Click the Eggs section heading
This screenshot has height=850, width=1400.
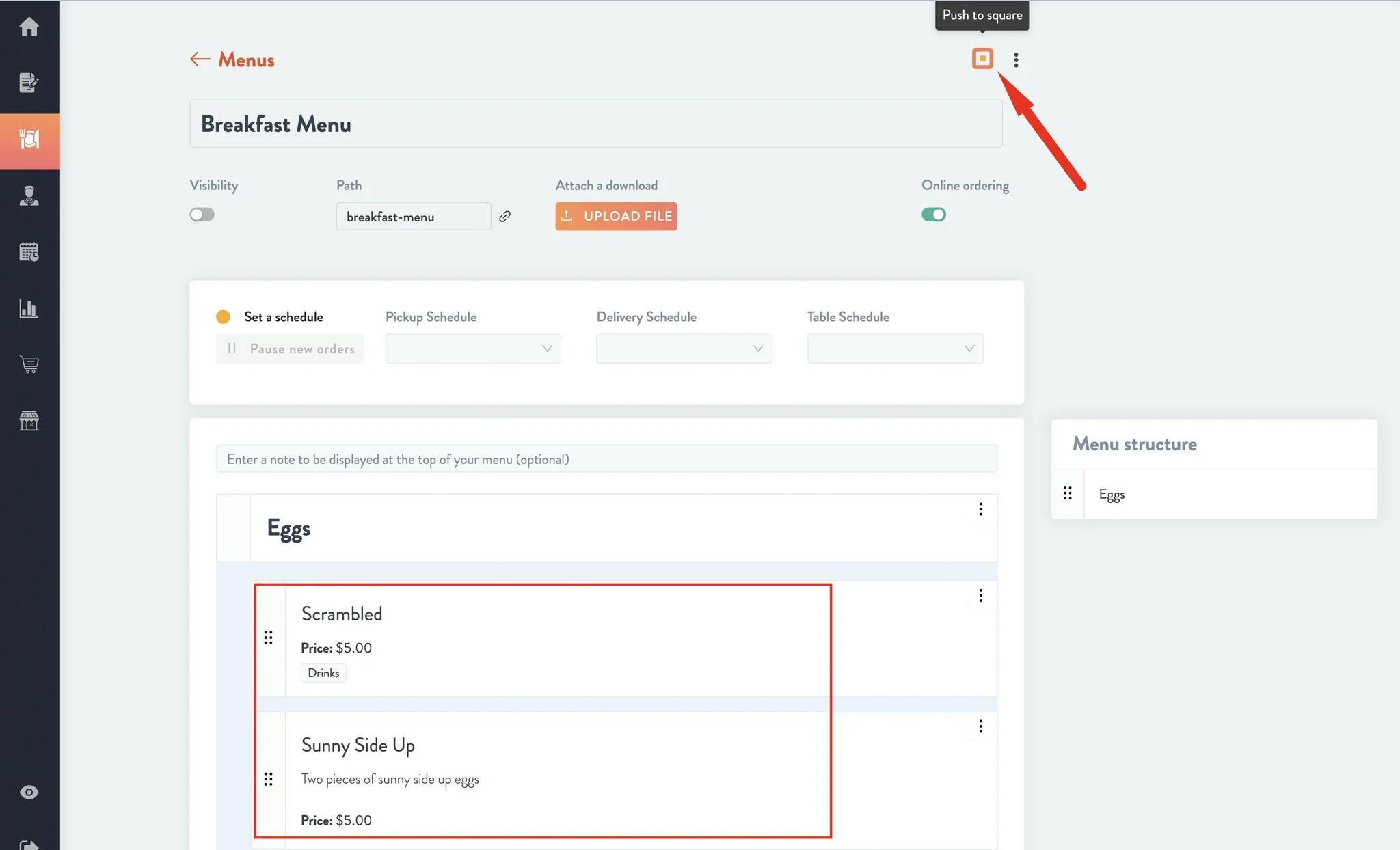point(288,529)
